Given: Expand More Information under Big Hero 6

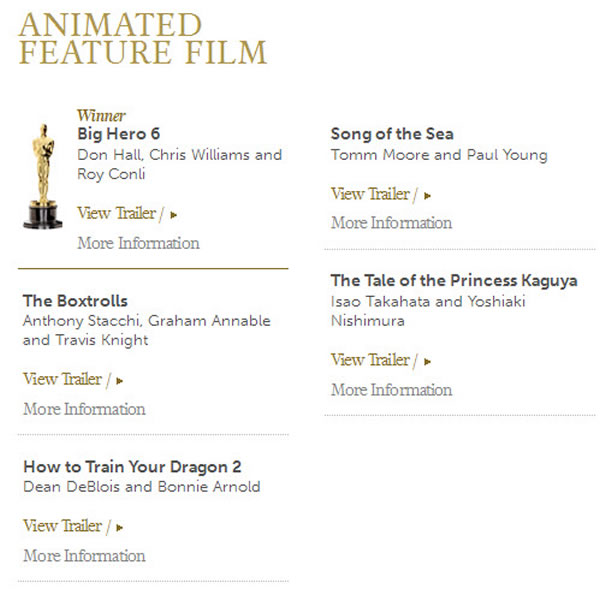Looking at the screenshot, I should click(x=138, y=243).
